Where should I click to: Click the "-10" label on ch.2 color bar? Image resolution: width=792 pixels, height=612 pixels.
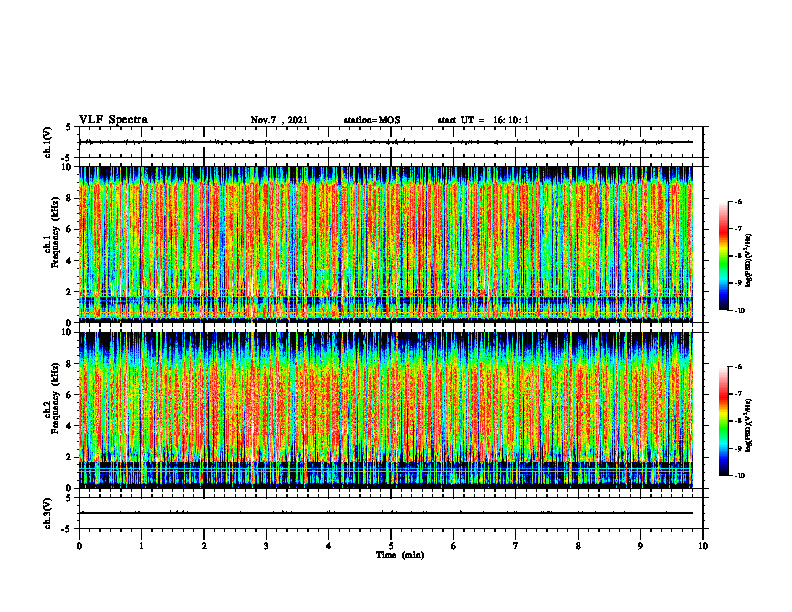(739, 476)
